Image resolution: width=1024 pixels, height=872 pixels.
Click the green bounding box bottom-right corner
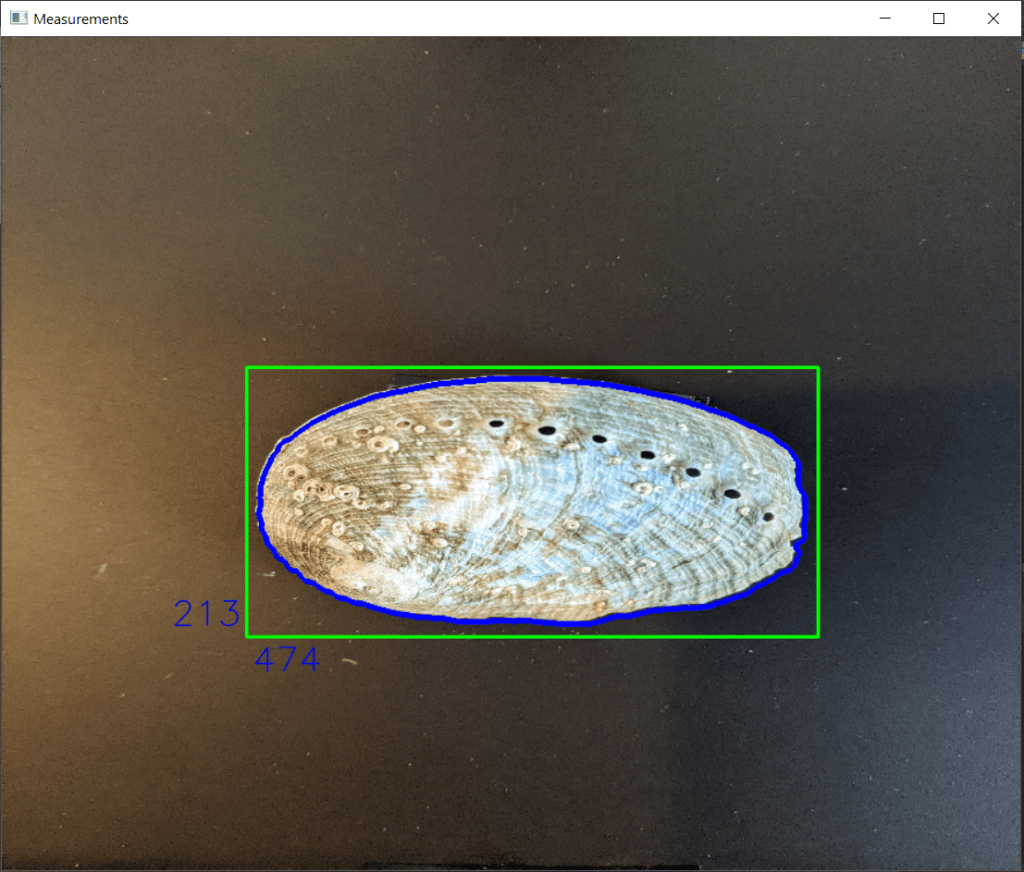click(818, 636)
